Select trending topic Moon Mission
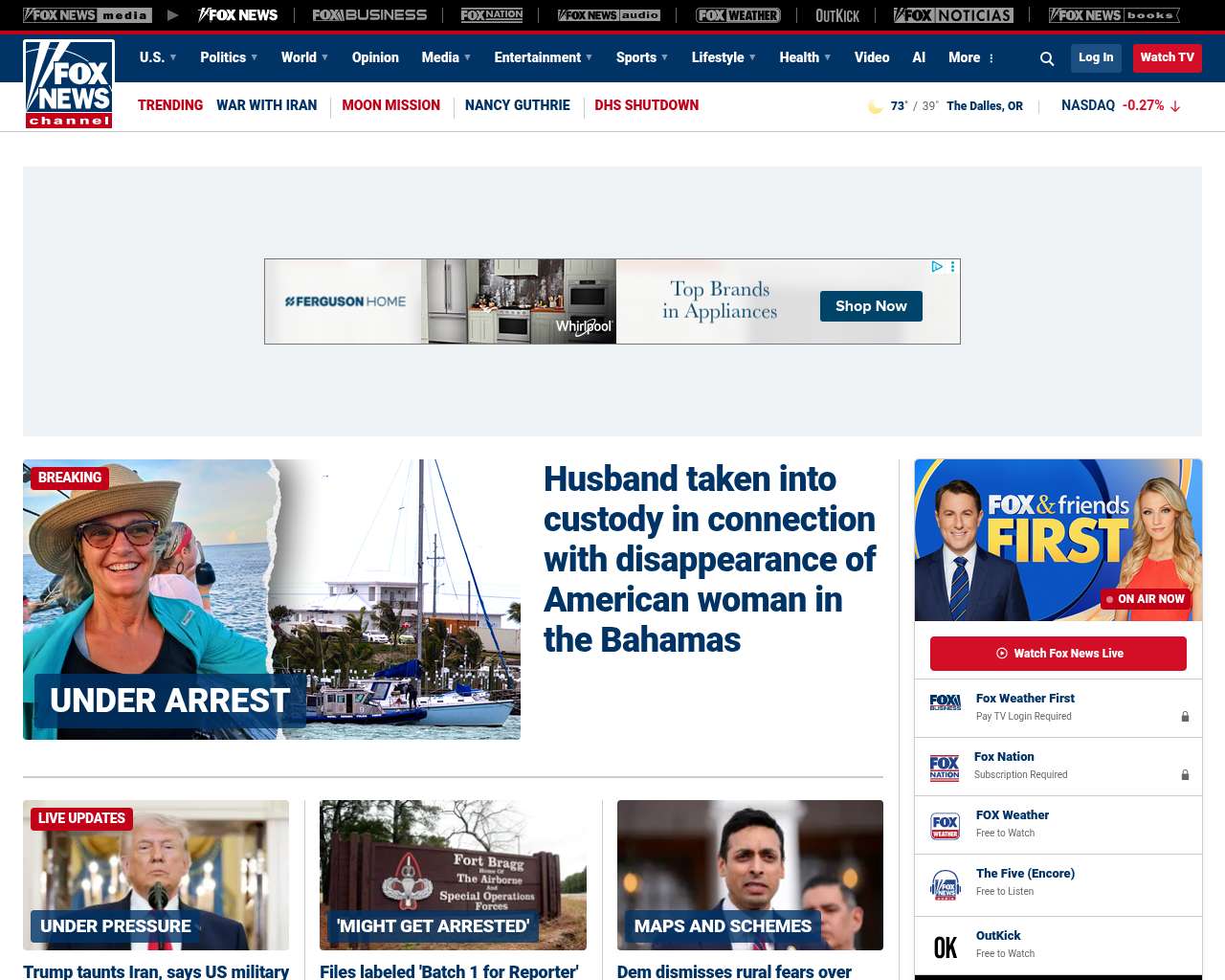Screen dimensions: 1225x980 coord(390,105)
